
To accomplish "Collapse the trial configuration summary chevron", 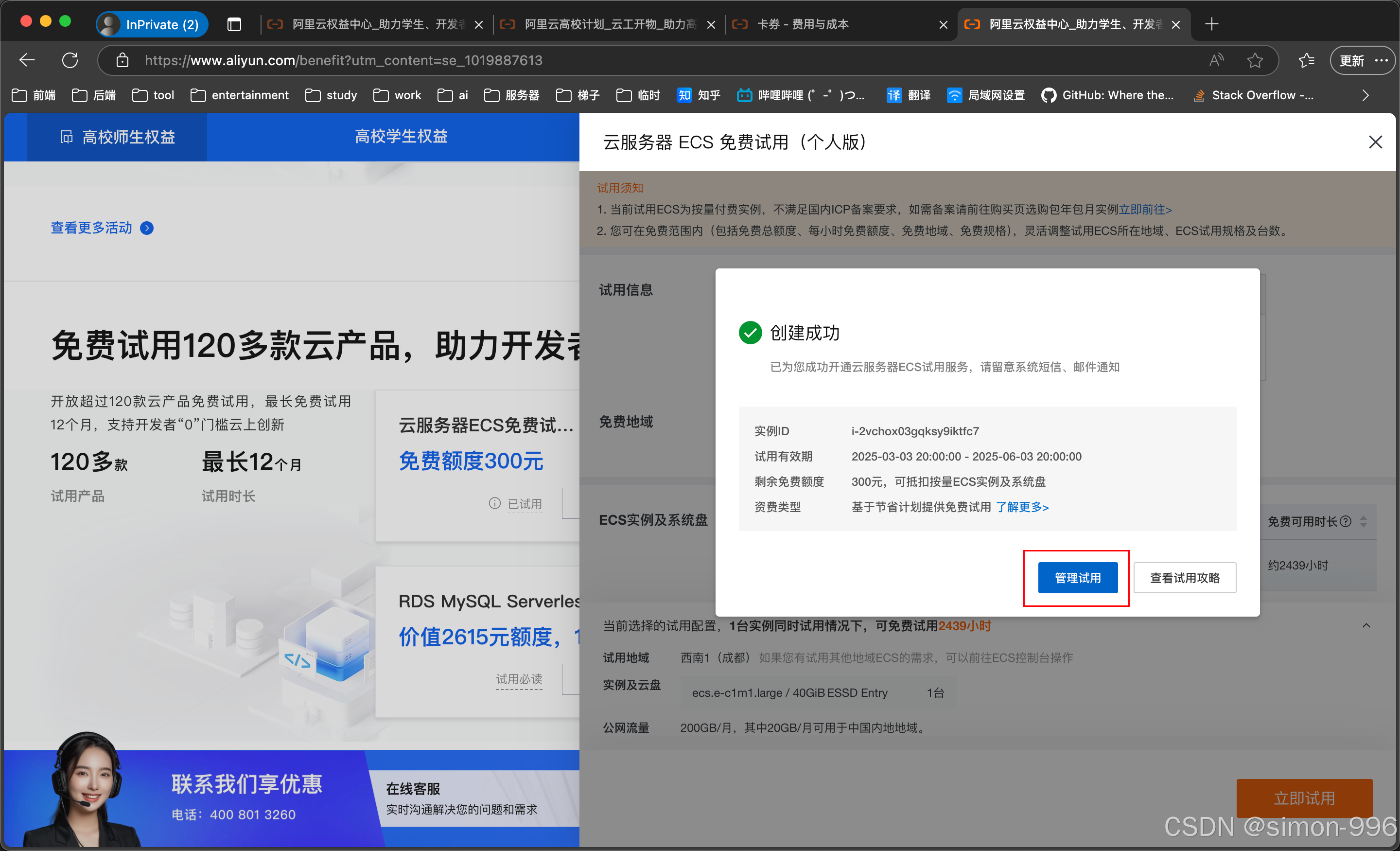I will [x=1366, y=625].
